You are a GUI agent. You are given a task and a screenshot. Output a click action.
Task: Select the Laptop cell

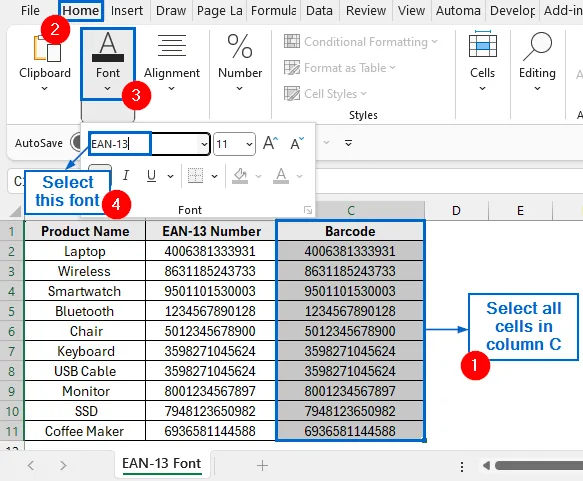point(85,251)
